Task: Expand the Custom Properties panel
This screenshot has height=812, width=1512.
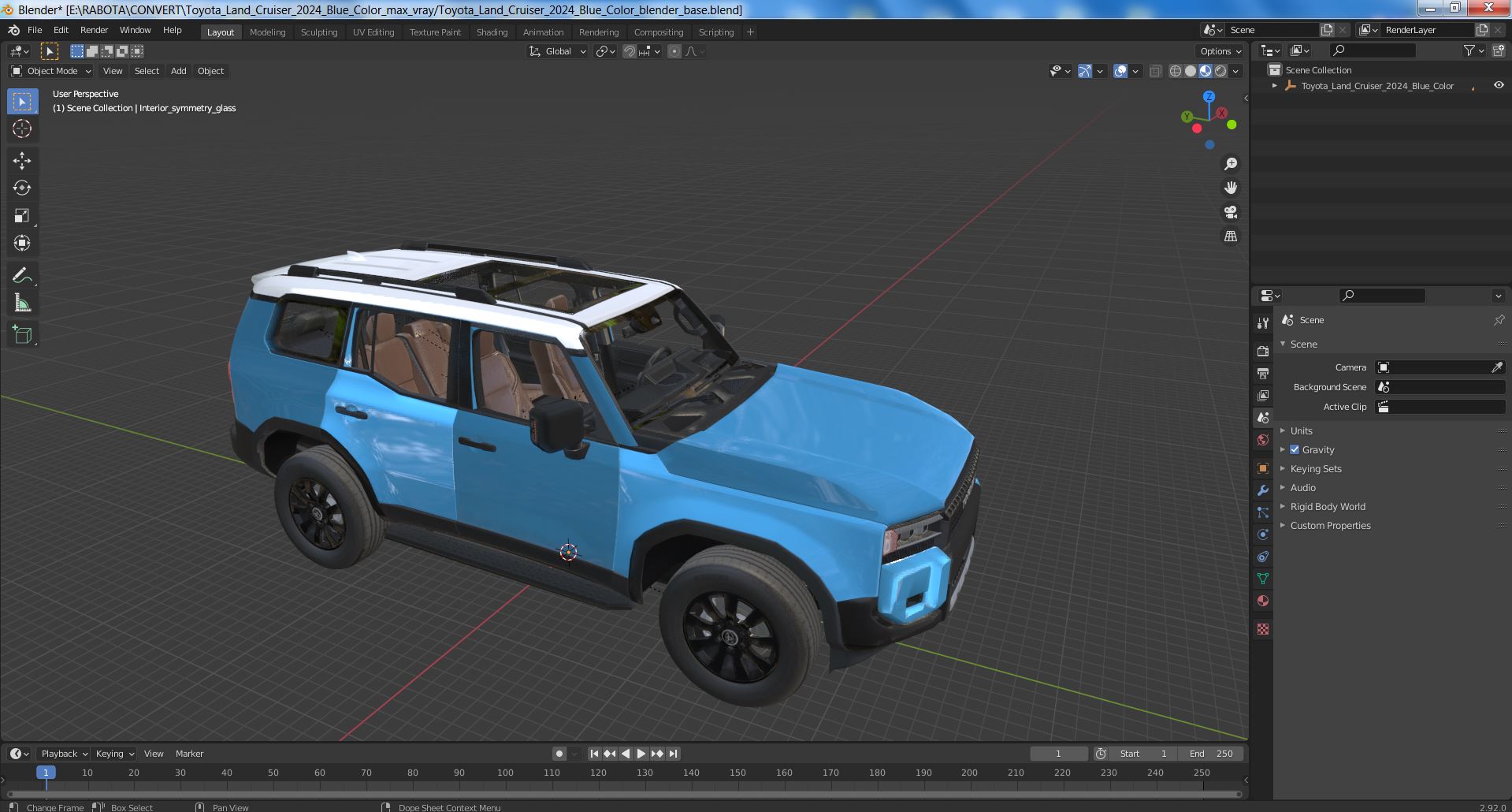Action: pyautogui.click(x=1330, y=526)
